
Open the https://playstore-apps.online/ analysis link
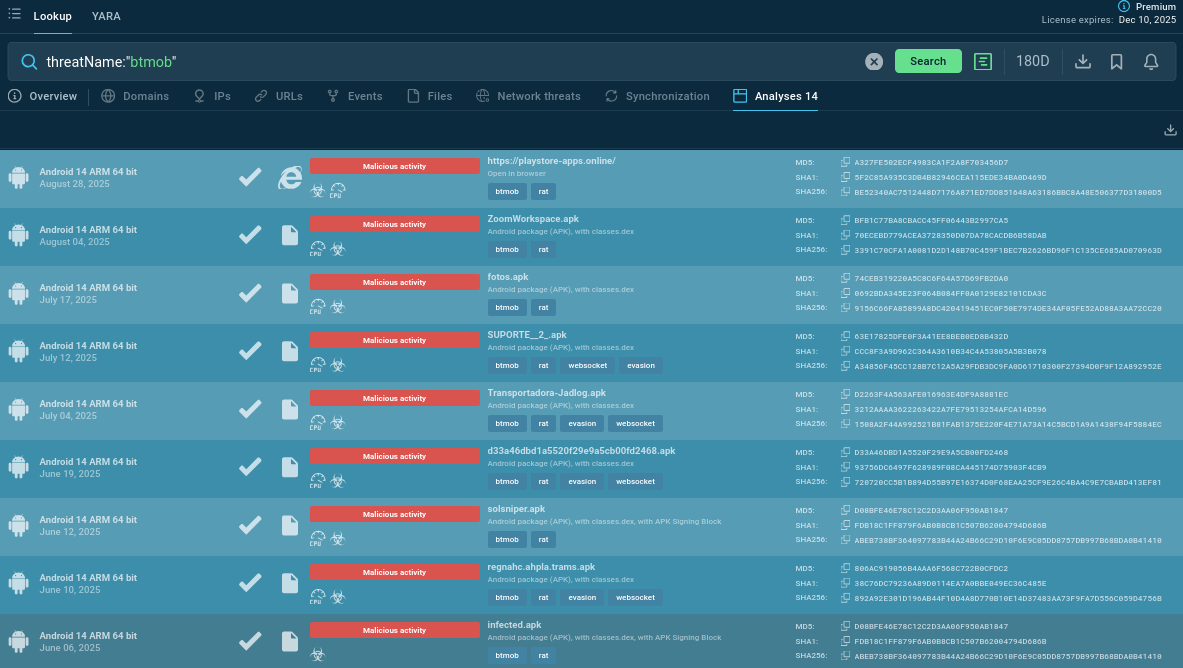coord(551,161)
